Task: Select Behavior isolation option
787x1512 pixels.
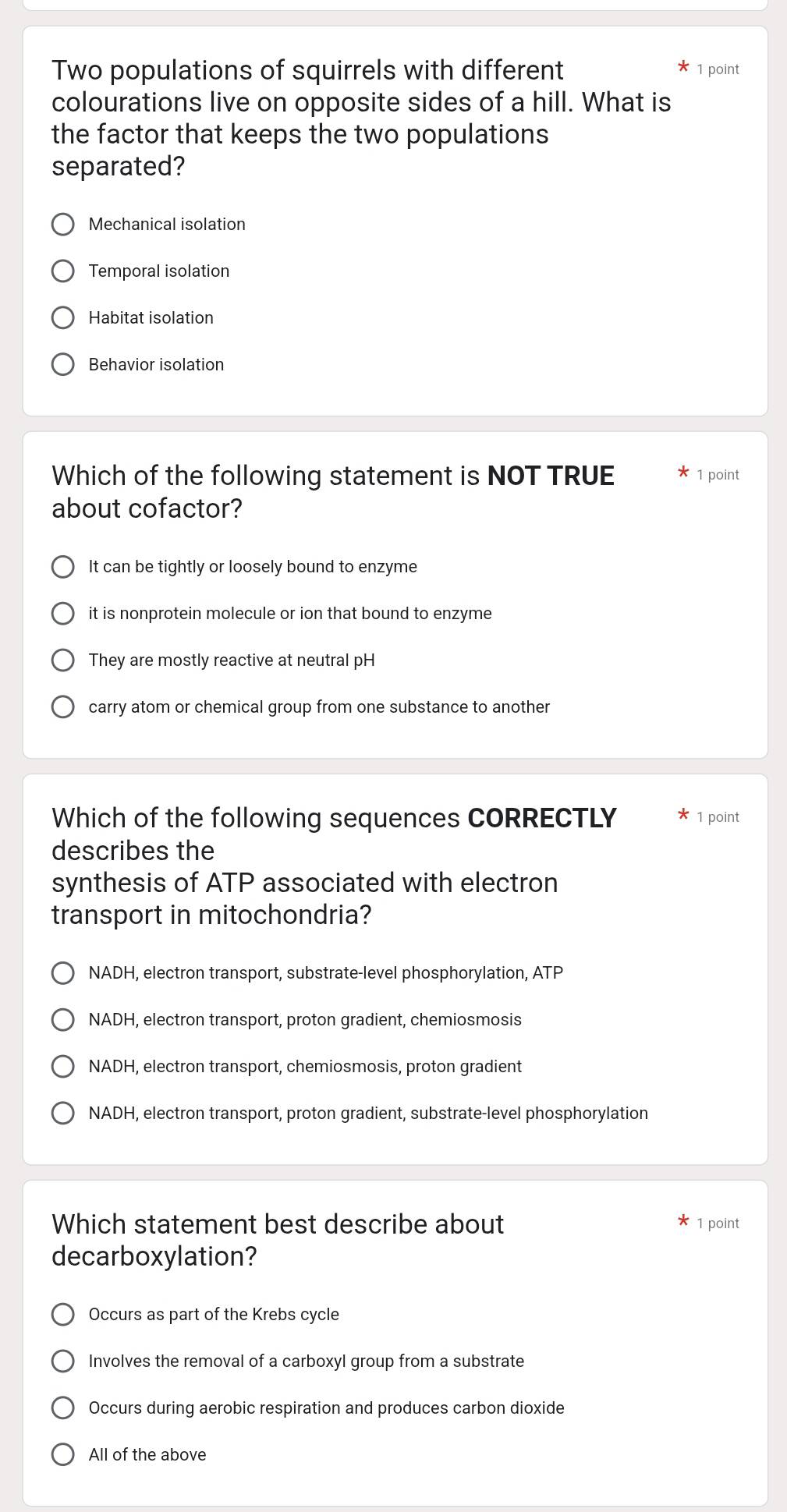Action: tap(63, 365)
